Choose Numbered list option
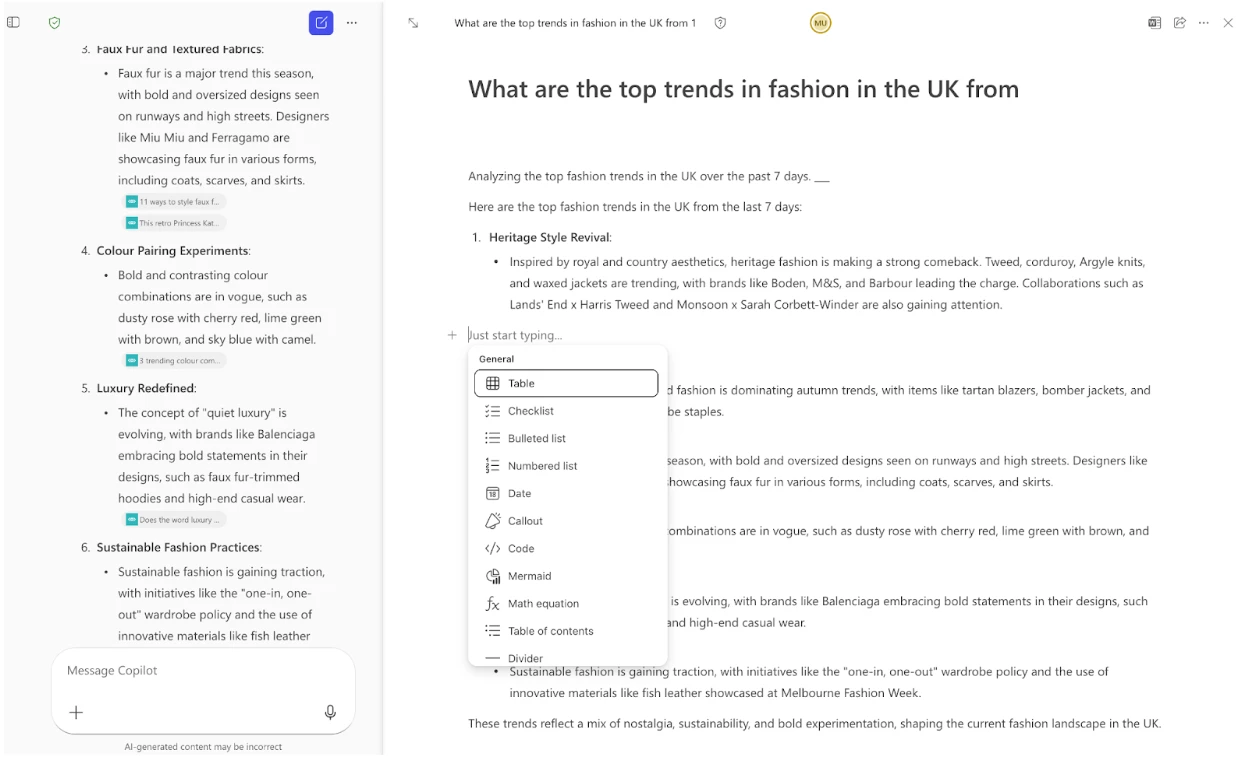Image resolution: width=1252 pixels, height=762 pixels. point(566,466)
